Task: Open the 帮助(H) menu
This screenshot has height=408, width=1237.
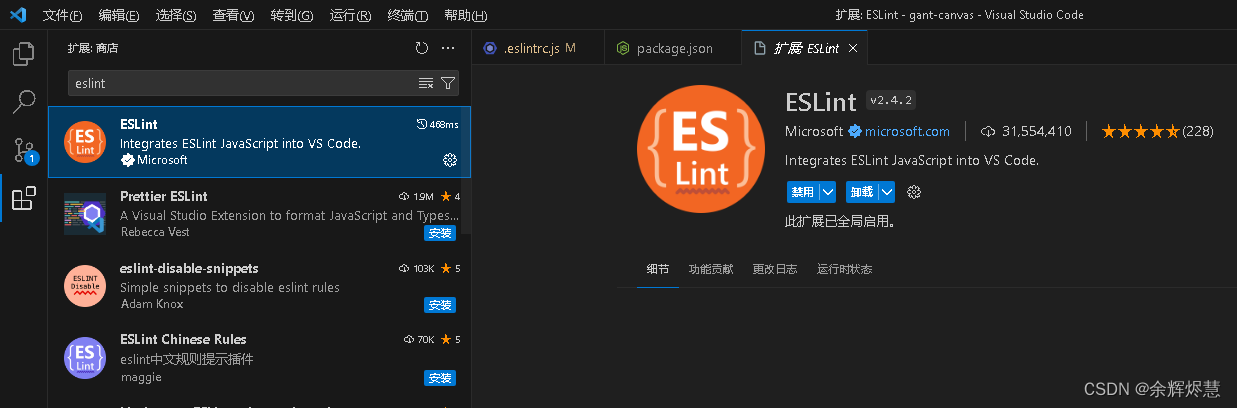Action: [x=465, y=16]
